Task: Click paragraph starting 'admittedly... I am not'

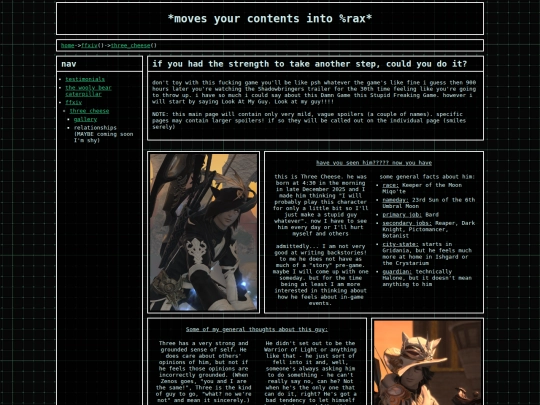Action: pyautogui.click(x=320, y=275)
